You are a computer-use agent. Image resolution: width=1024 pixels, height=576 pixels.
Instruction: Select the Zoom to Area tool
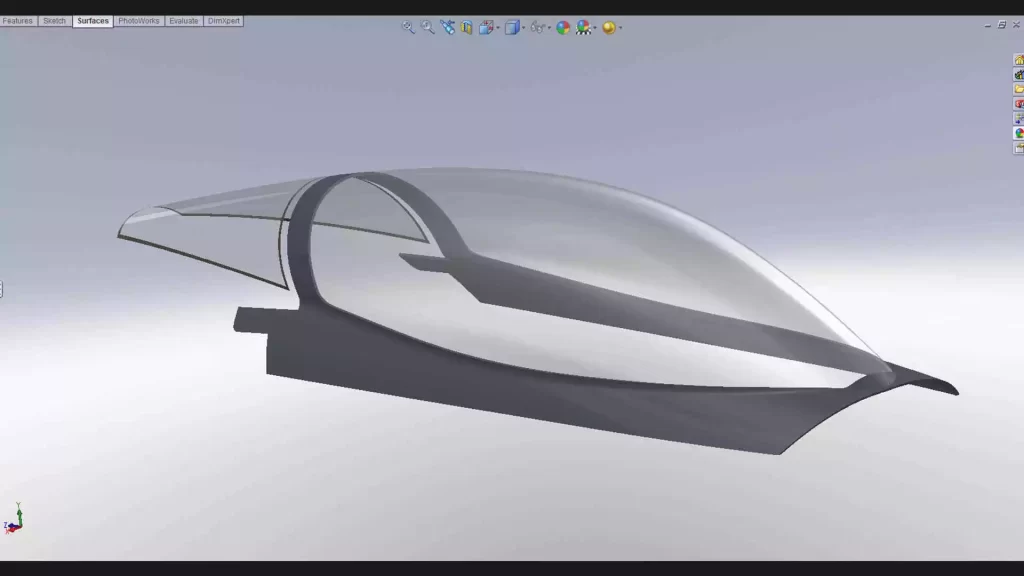point(428,27)
